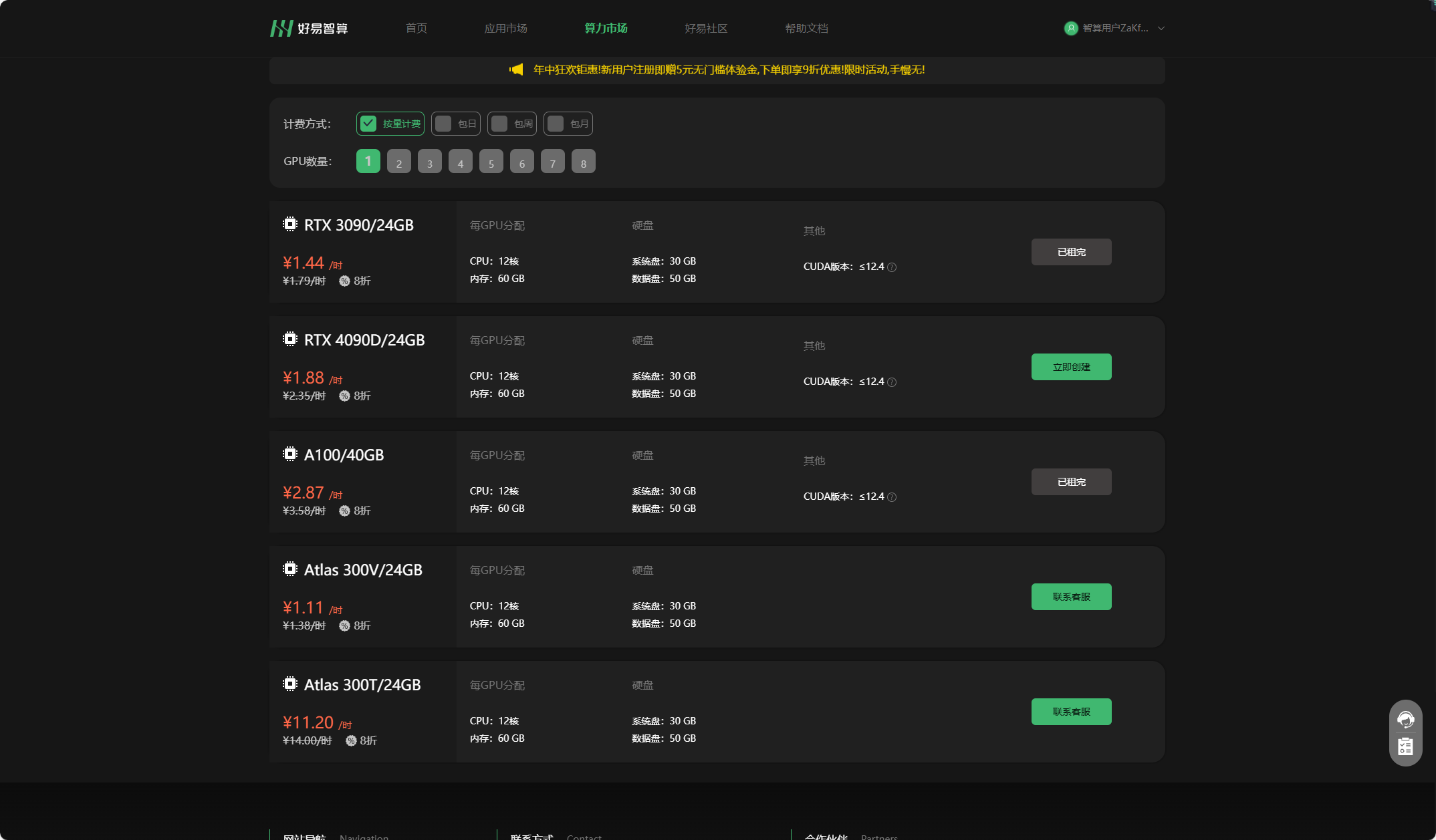
Task: Click 联系客服 for Atlas 300T/24GB
Action: point(1071,712)
